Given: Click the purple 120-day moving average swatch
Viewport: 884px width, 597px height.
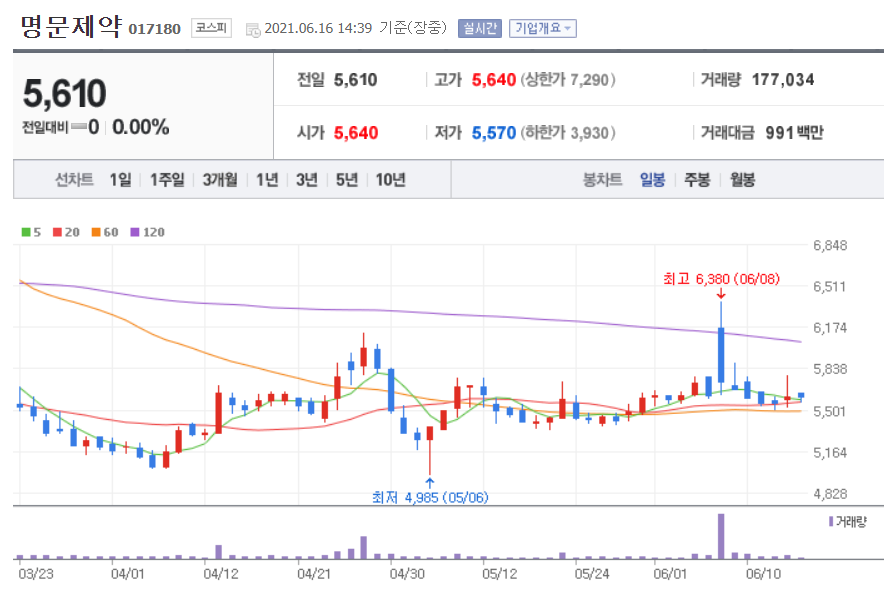Looking at the screenshot, I should [135, 232].
